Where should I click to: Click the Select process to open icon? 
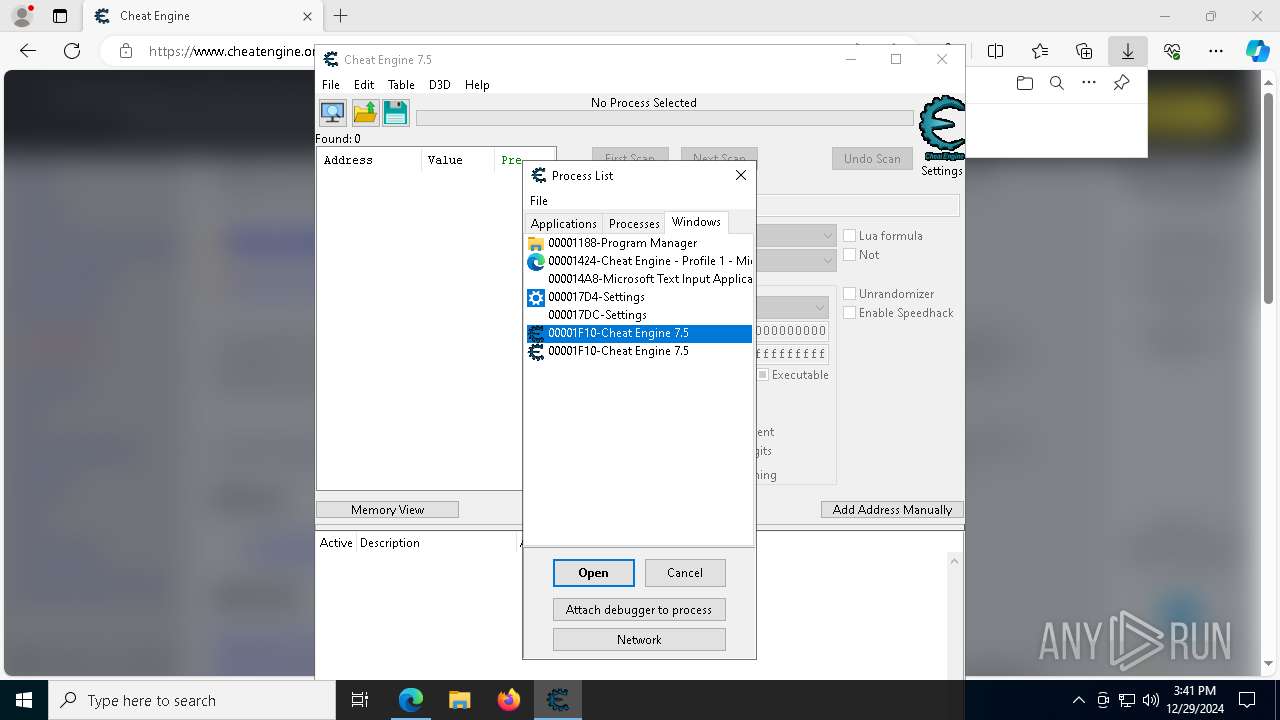pos(332,112)
